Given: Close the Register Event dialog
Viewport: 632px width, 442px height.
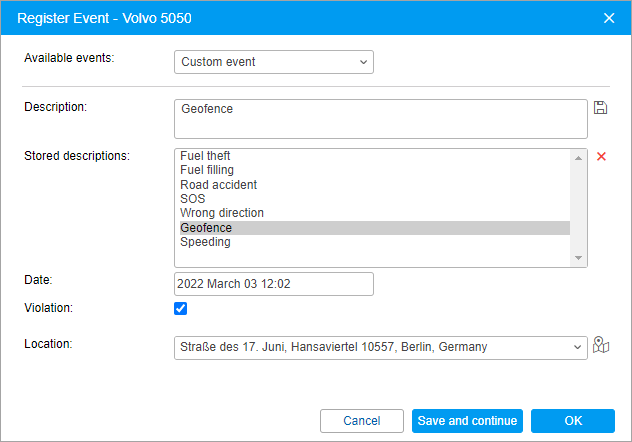Looking at the screenshot, I should pyautogui.click(x=609, y=18).
